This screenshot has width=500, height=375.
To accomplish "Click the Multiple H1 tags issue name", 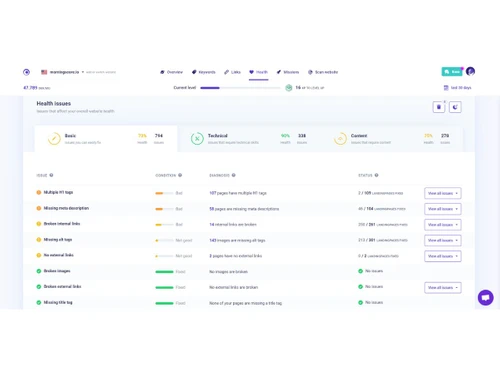I will coord(58,192).
